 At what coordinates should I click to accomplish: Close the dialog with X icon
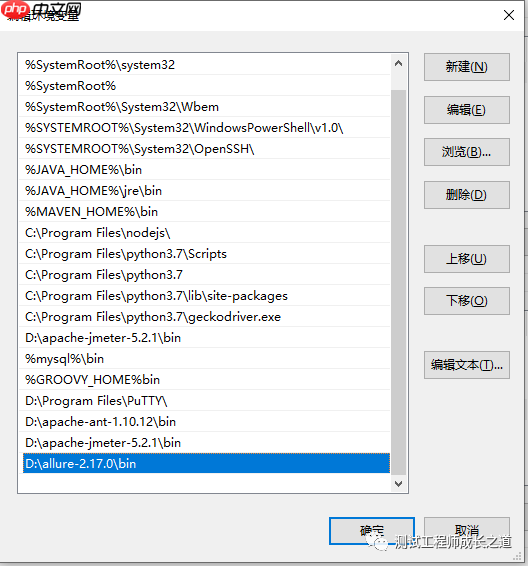tap(509, 15)
